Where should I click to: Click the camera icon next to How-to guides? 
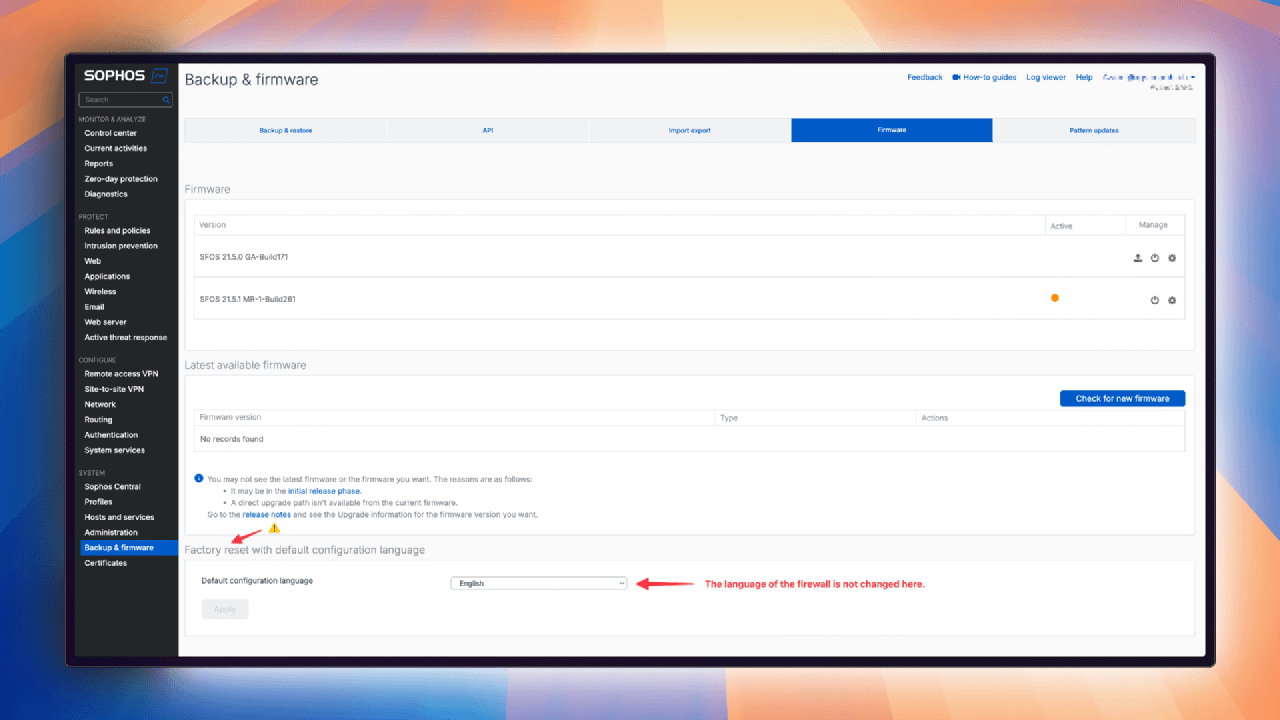(x=956, y=77)
